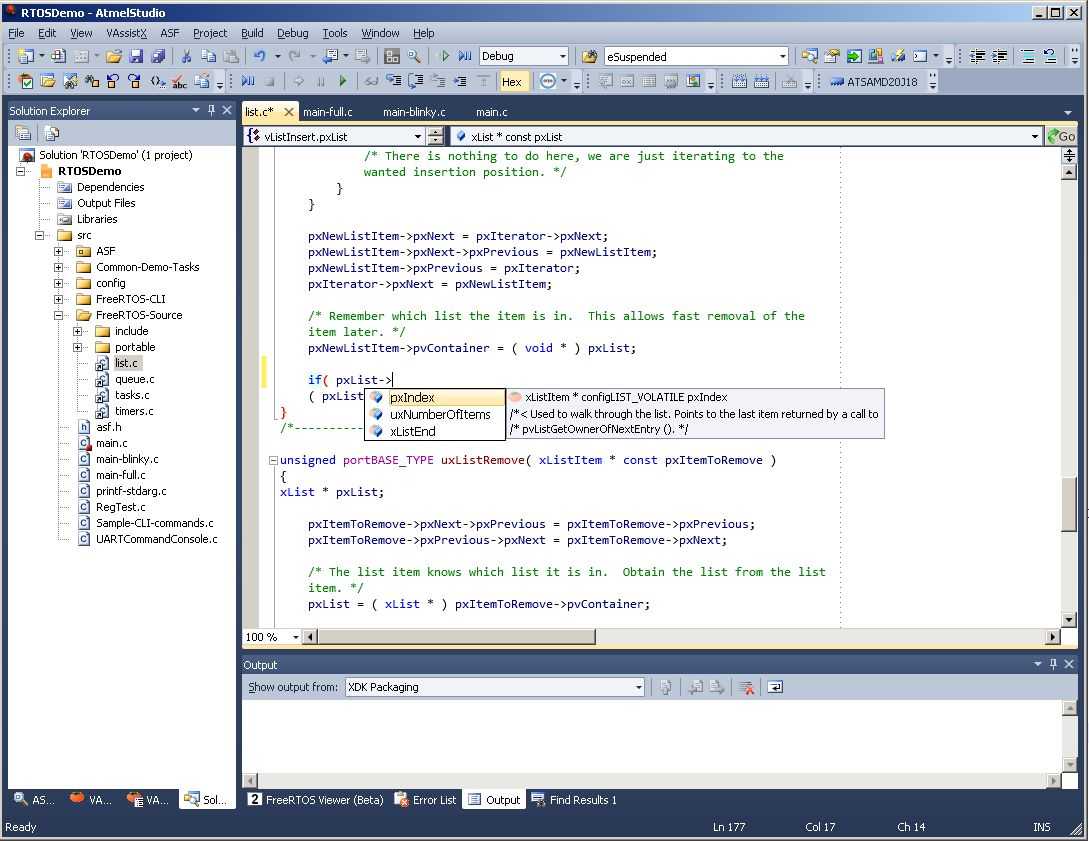The image size is (1089, 841).
Task: Expand the portable folder
Action: coord(78,347)
